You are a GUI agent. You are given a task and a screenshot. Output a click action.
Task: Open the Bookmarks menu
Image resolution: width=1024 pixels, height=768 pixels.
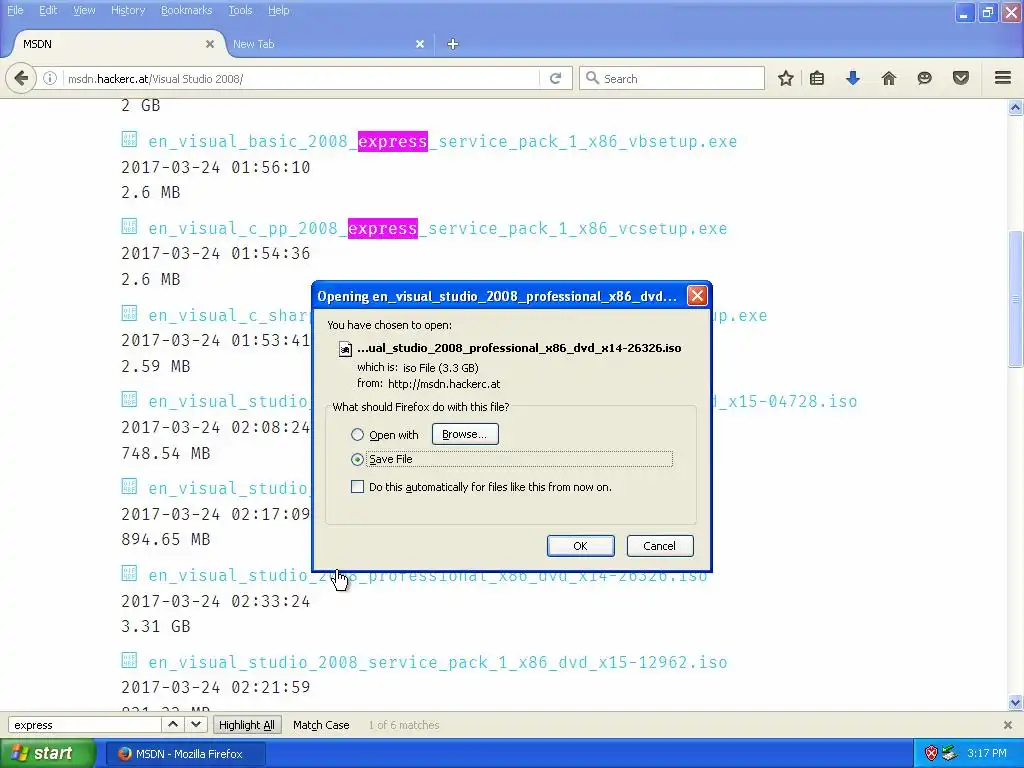click(187, 10)
